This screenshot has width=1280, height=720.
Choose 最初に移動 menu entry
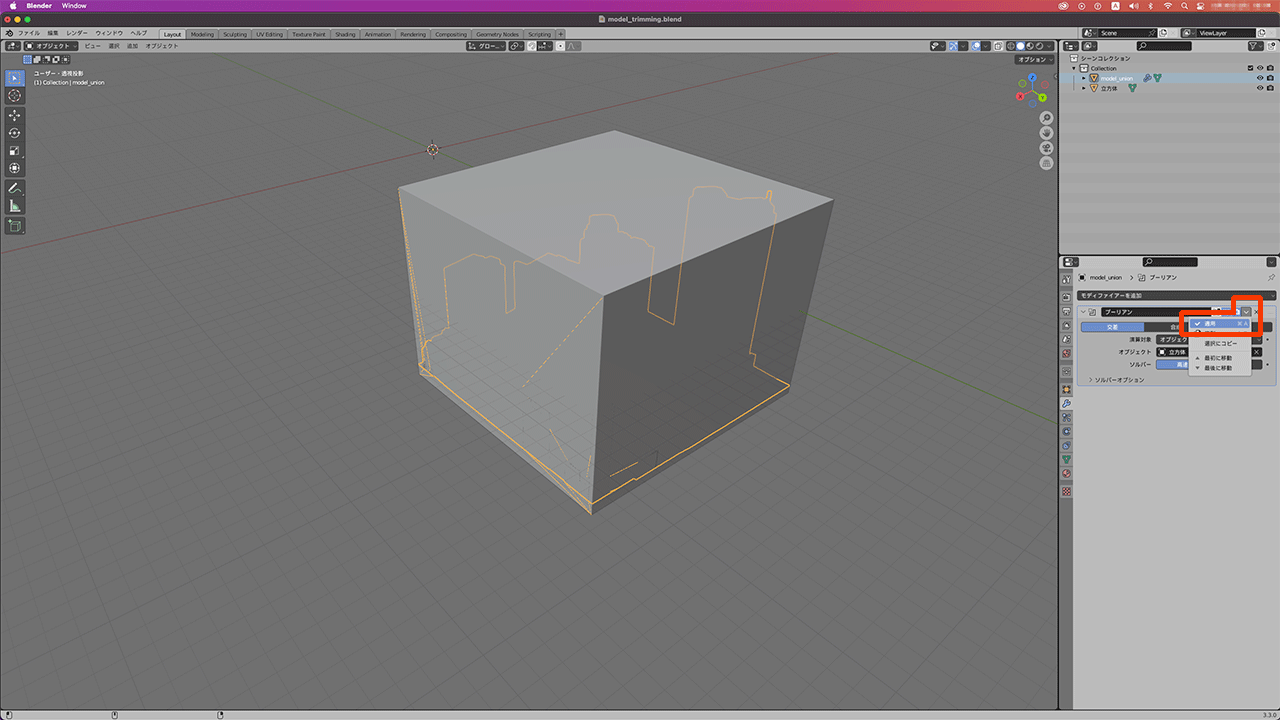1220,357
